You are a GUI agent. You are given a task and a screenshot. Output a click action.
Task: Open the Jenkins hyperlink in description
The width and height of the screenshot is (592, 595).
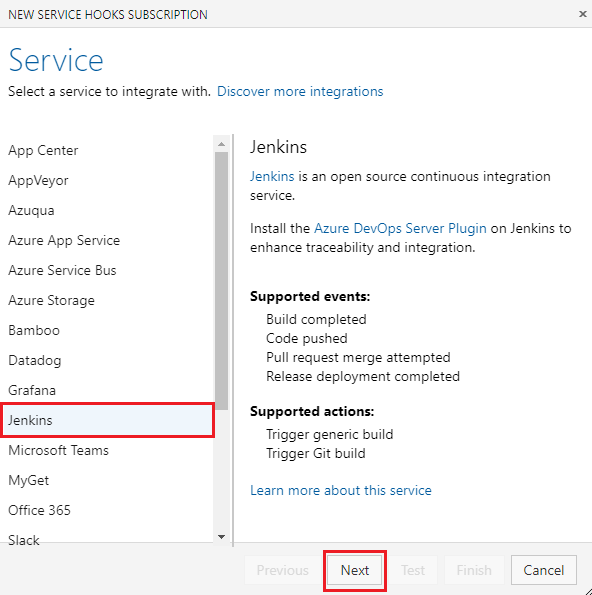tap(272, 176)
